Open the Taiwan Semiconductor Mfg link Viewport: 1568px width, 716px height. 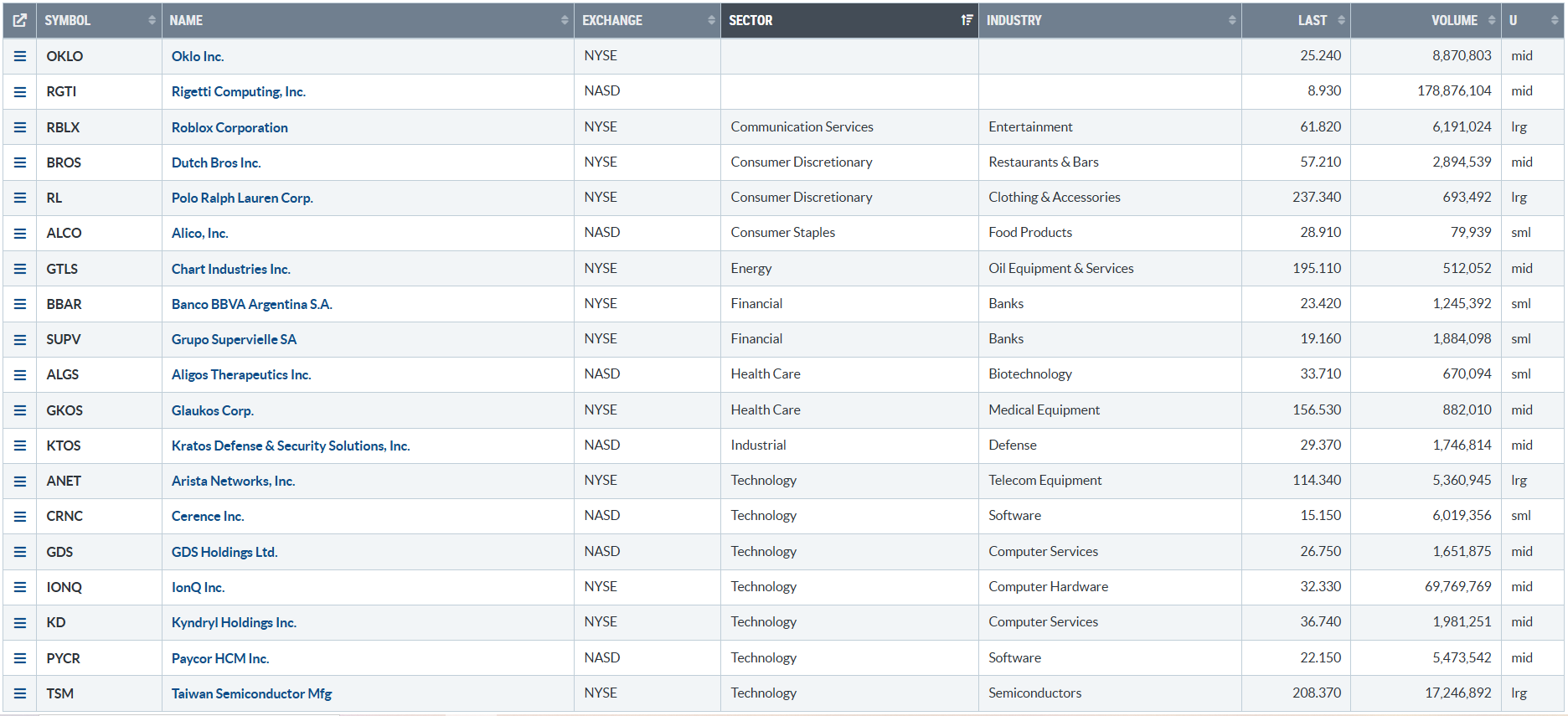(x=251, y=693)
